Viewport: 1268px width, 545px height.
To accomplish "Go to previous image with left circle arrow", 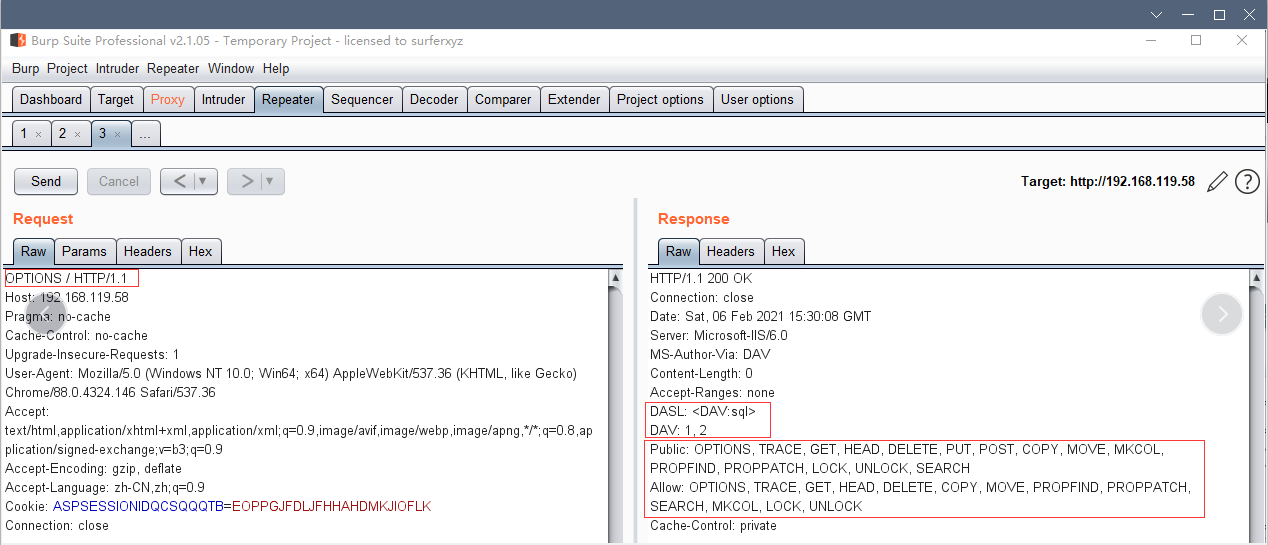I will pyautogui.click(x=45, y=313).
